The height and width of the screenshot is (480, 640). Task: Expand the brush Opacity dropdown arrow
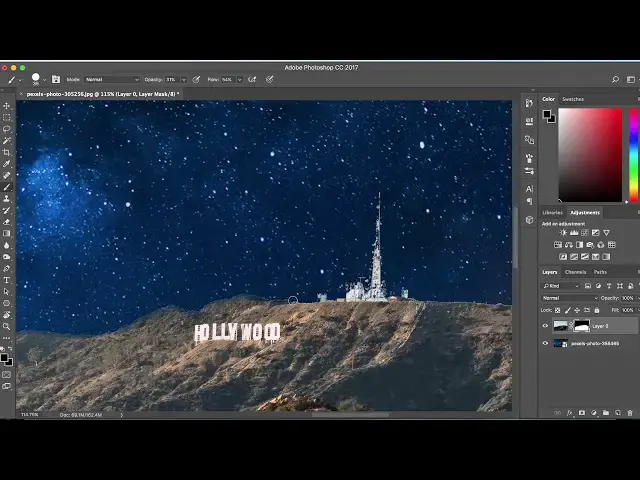point(184,79)
